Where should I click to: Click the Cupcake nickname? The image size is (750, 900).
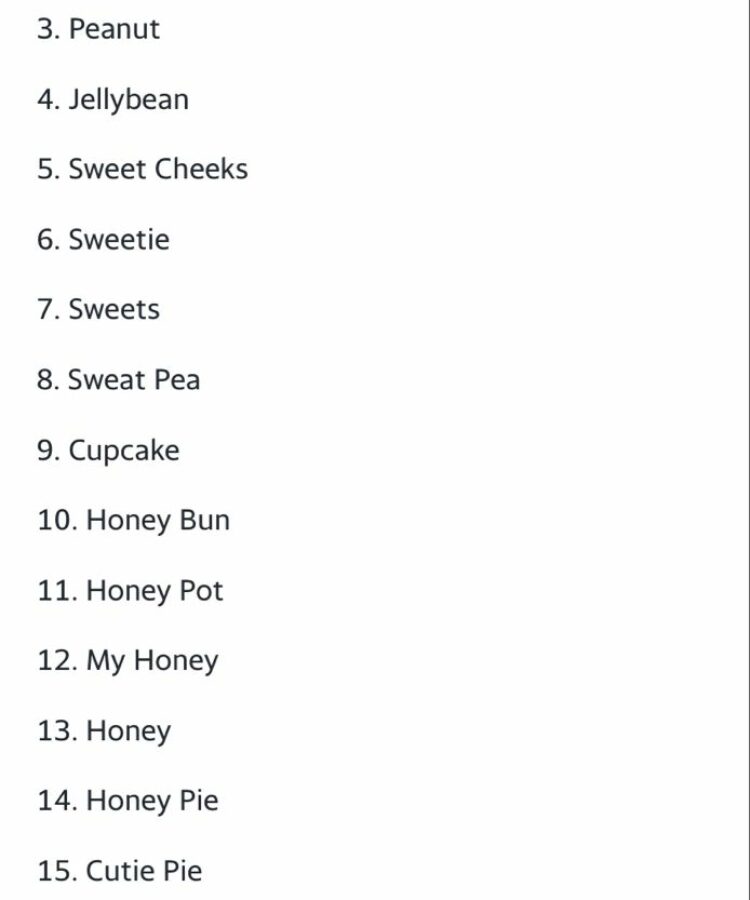[123, 451]
